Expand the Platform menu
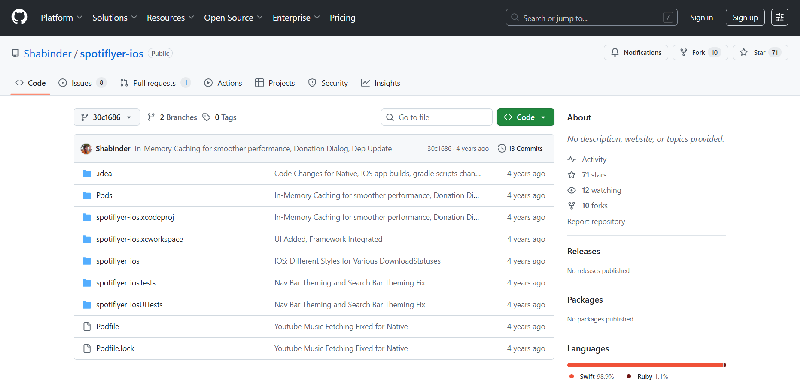This screenshot has height=392, width=800. coord(62,18)
